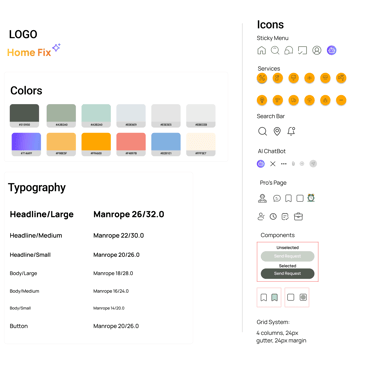Image resolution: width=375 pixels, height=367 pixels.
Task: Select the coral red color swatch
Action: (x=131, y=144)
